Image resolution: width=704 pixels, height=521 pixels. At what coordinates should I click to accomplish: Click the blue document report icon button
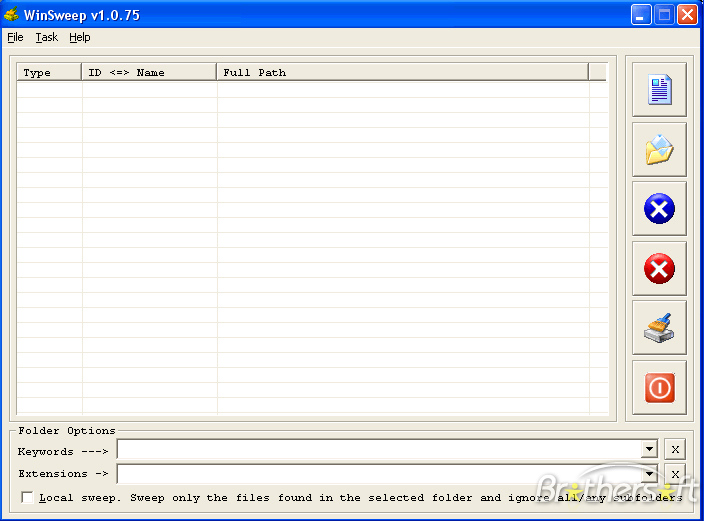point(659,90)
